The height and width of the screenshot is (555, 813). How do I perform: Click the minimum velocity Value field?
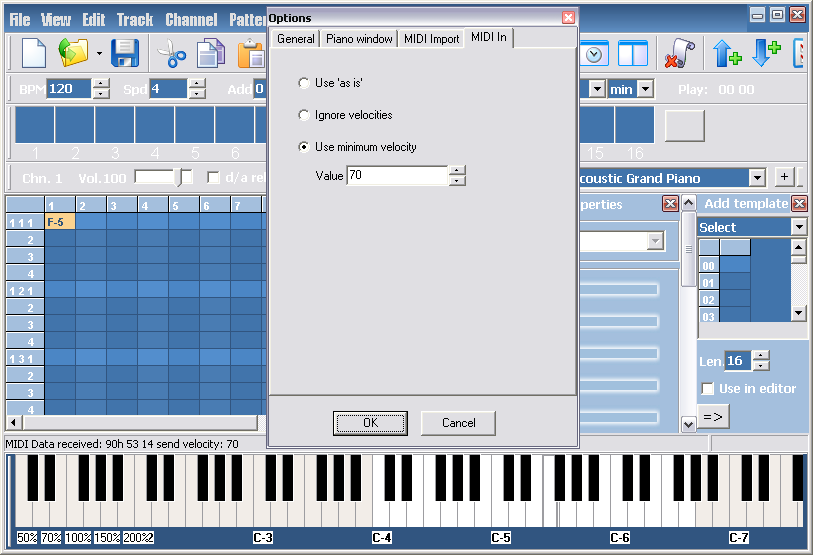396,176
